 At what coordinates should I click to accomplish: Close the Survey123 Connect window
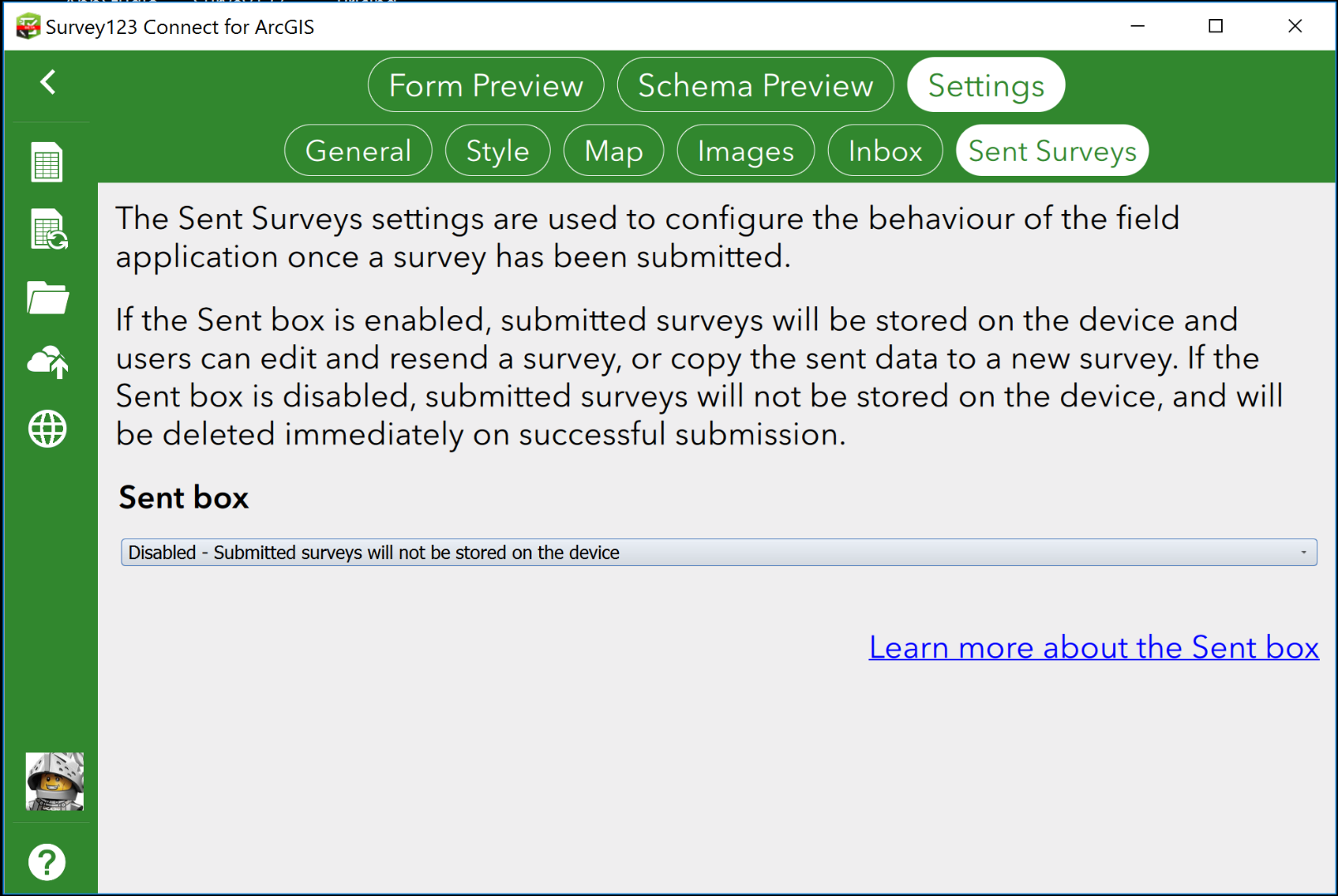pyautogui.click(x=1295, y=27)
